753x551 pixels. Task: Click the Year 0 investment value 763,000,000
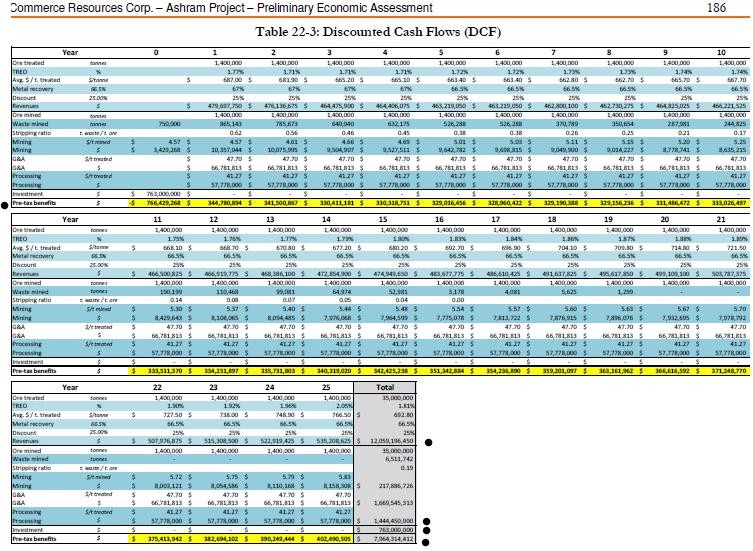[163, 194]
